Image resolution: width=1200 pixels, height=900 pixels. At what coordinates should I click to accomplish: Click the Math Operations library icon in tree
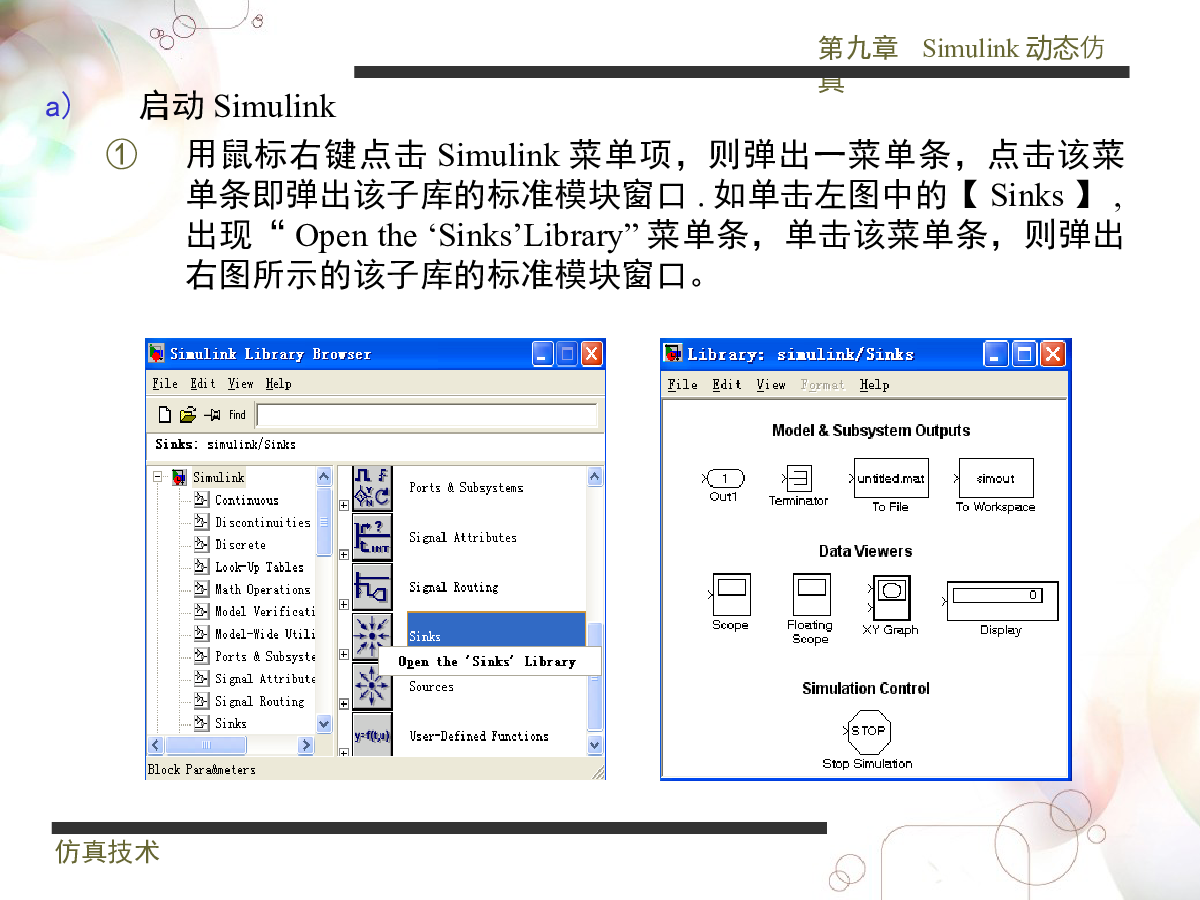coord(201,589)
